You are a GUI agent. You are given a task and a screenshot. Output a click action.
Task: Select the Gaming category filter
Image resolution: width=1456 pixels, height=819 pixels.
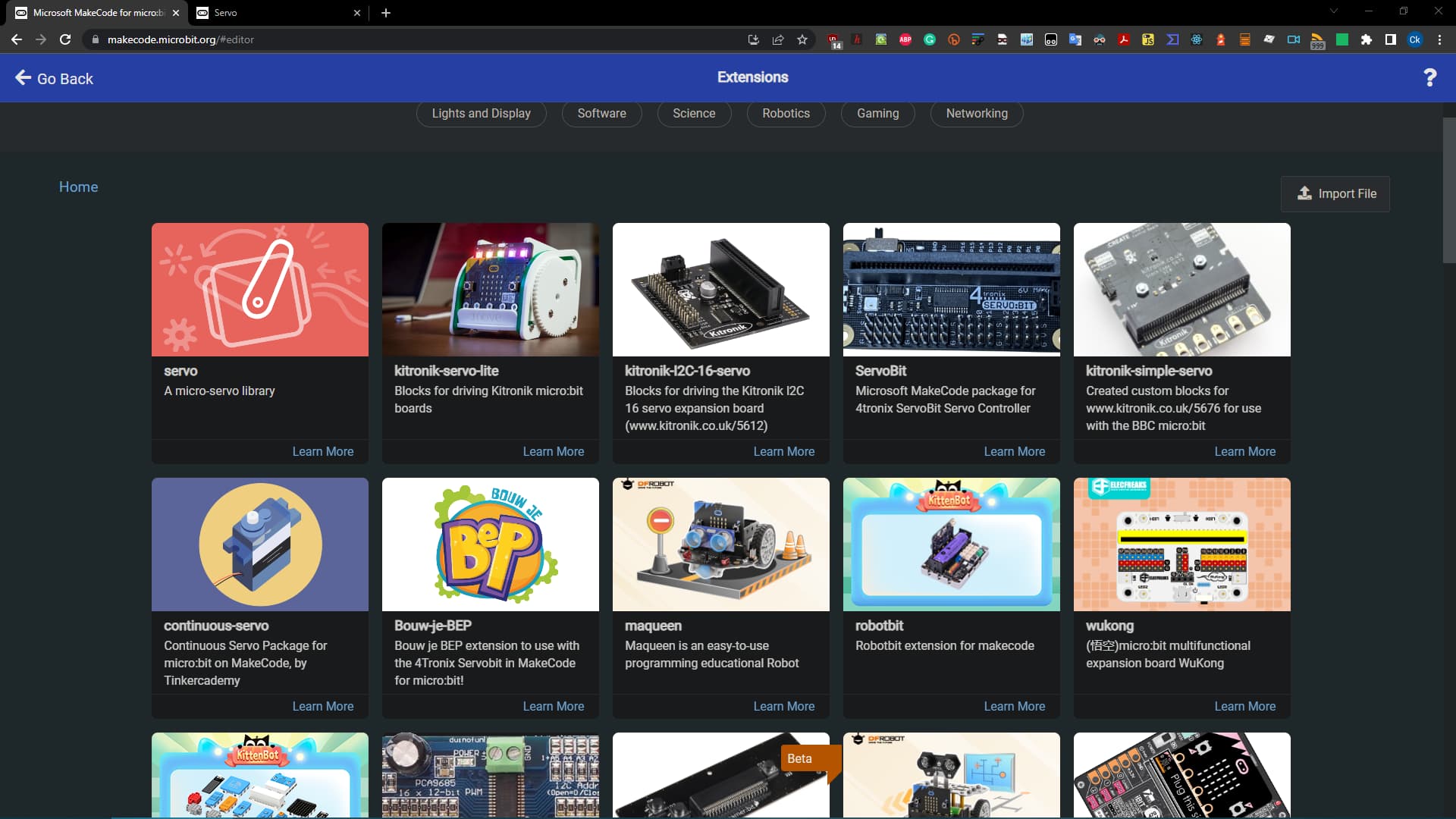point(877,113)
